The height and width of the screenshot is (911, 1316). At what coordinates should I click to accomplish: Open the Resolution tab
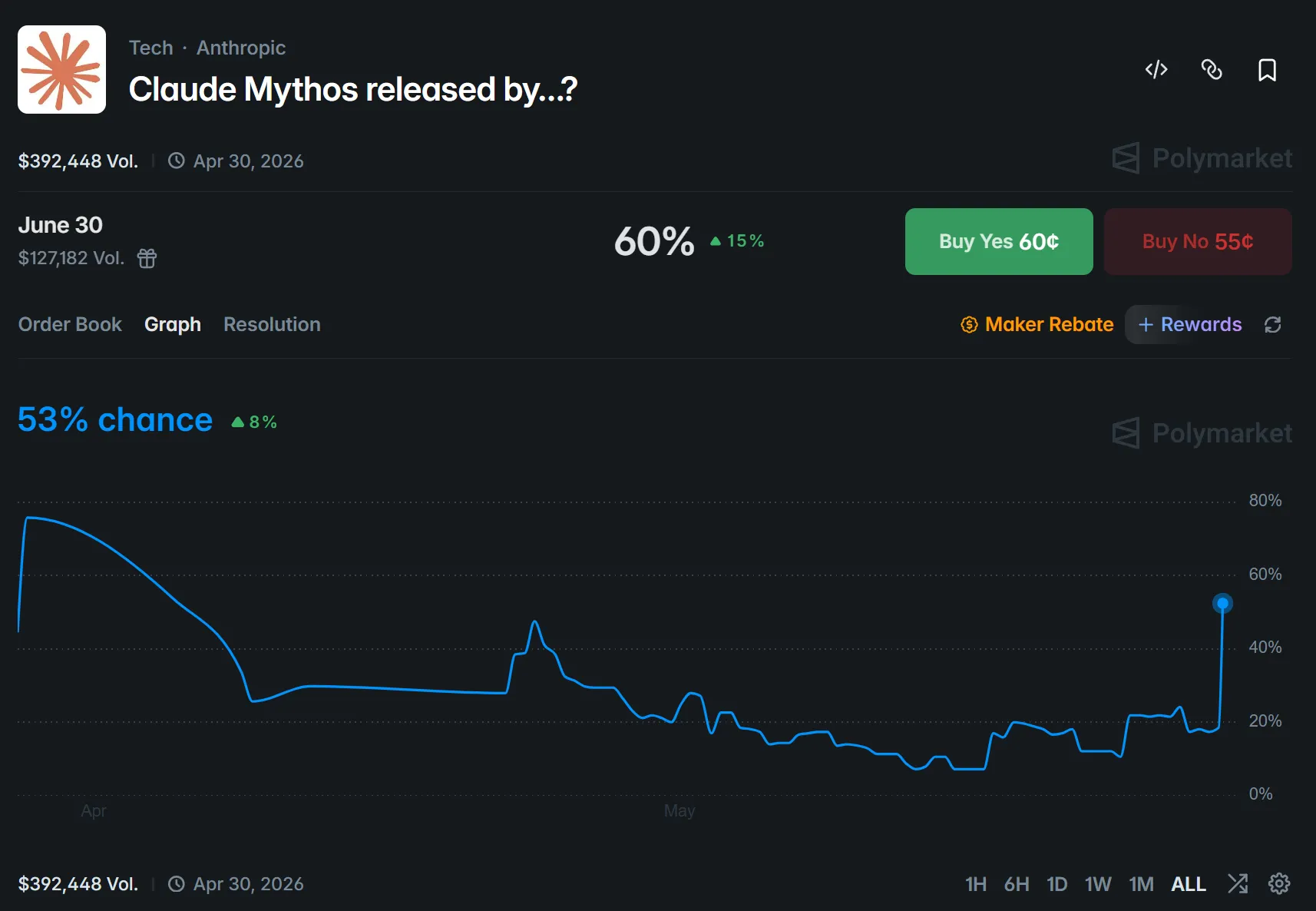(272, 324)
